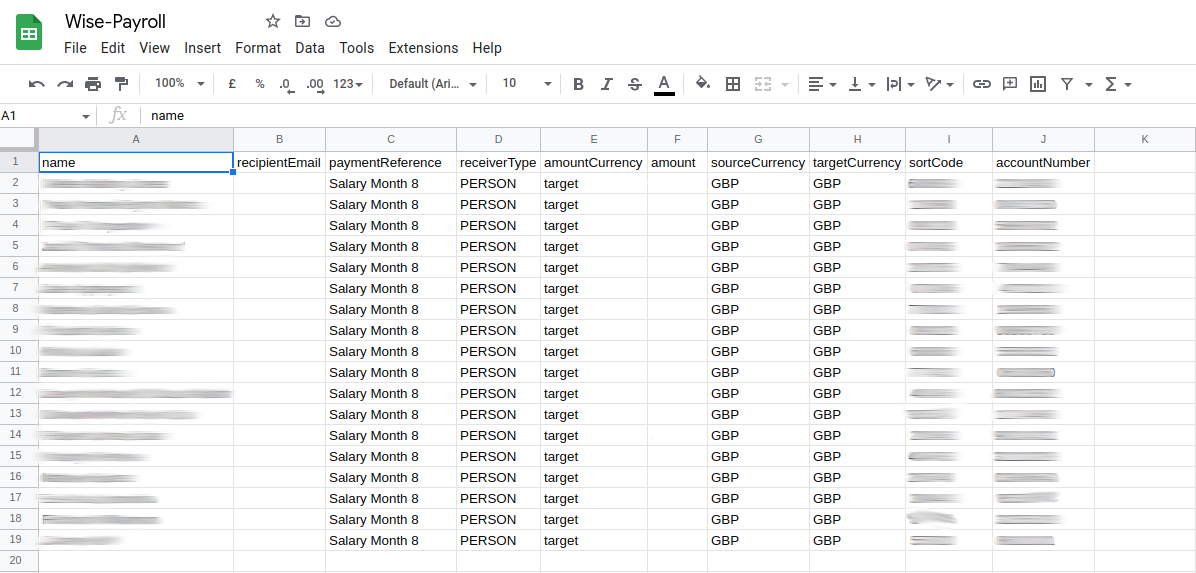The height and width of the screenshot is (573, 1196).
Task: Open the borders tool
Action: click(x=733, y=84)
